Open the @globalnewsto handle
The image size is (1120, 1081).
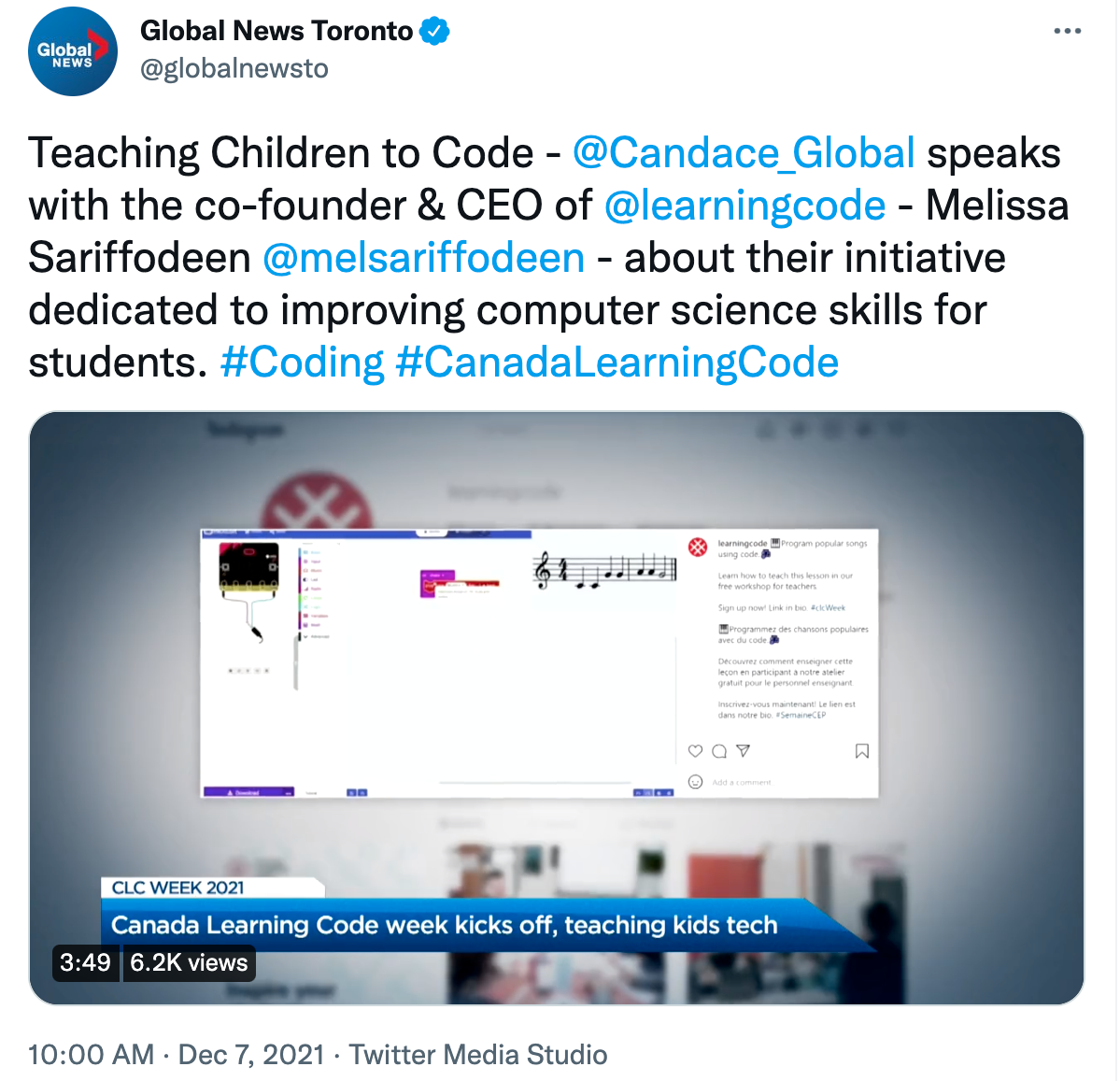pyautogui.click(x=234, y=68)
